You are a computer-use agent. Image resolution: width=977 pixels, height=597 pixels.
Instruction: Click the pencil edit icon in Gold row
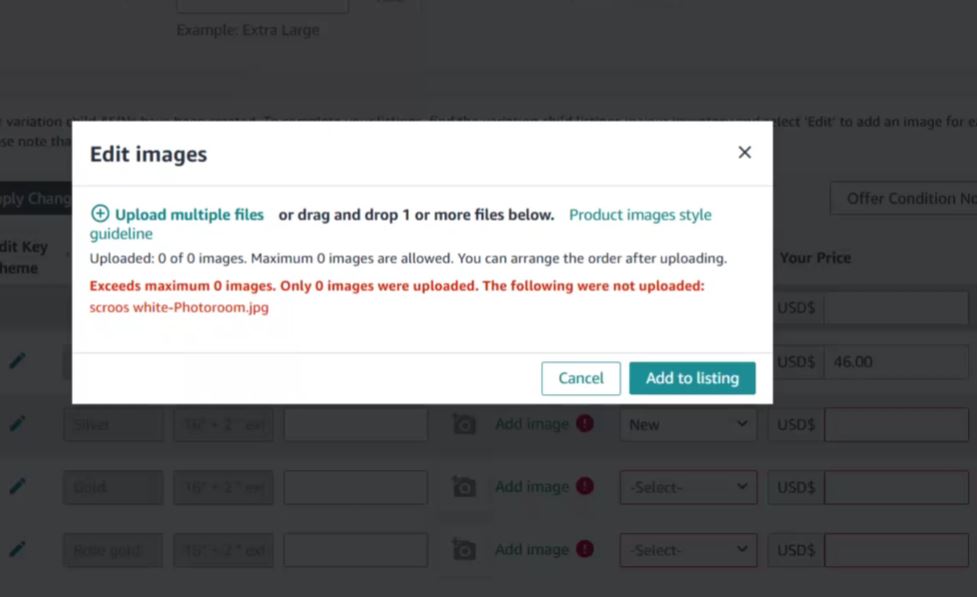pos(17,486)
